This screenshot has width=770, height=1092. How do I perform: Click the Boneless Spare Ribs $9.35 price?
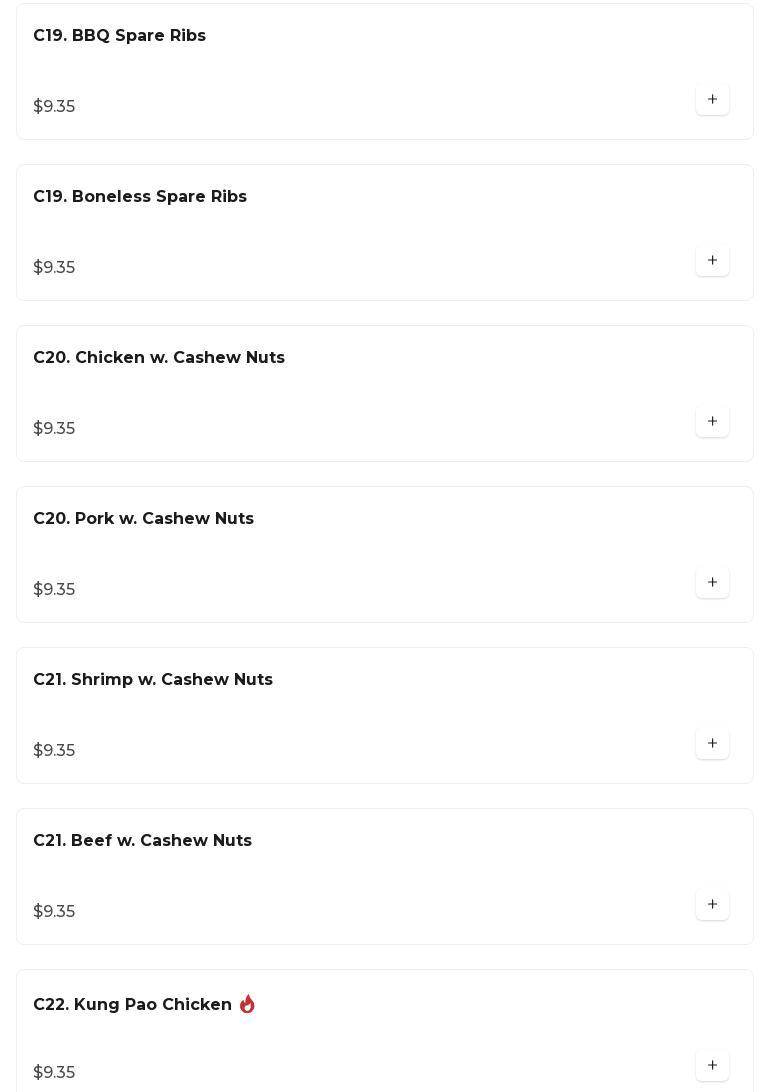pyautogui.click(x=54, y=268)
